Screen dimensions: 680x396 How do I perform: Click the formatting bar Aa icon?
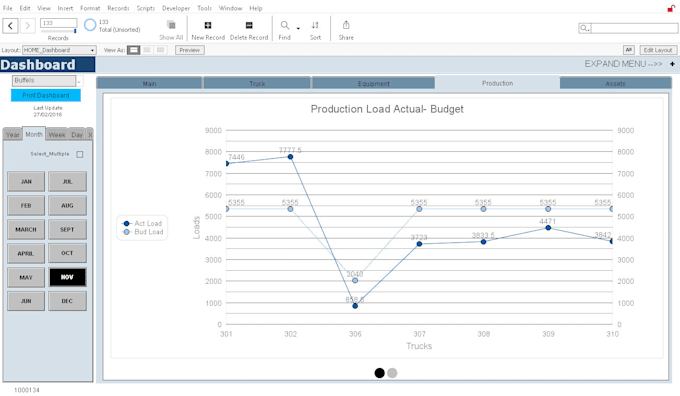pyautogui.click(x=629, y=50)
